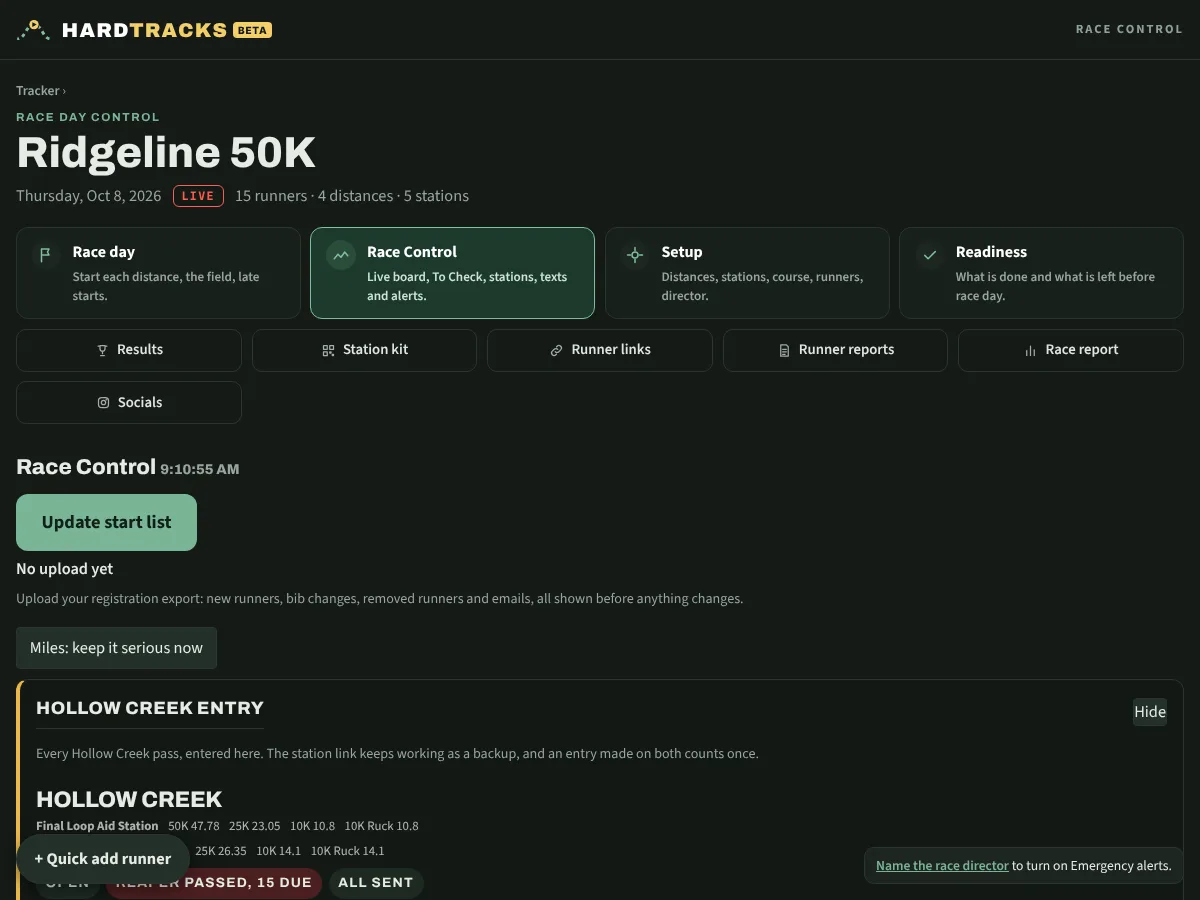Image resolution: width=1200 pixels, height=900 pixels.
Task: Click the 'No upload yet' text
Action: (65, 569)
